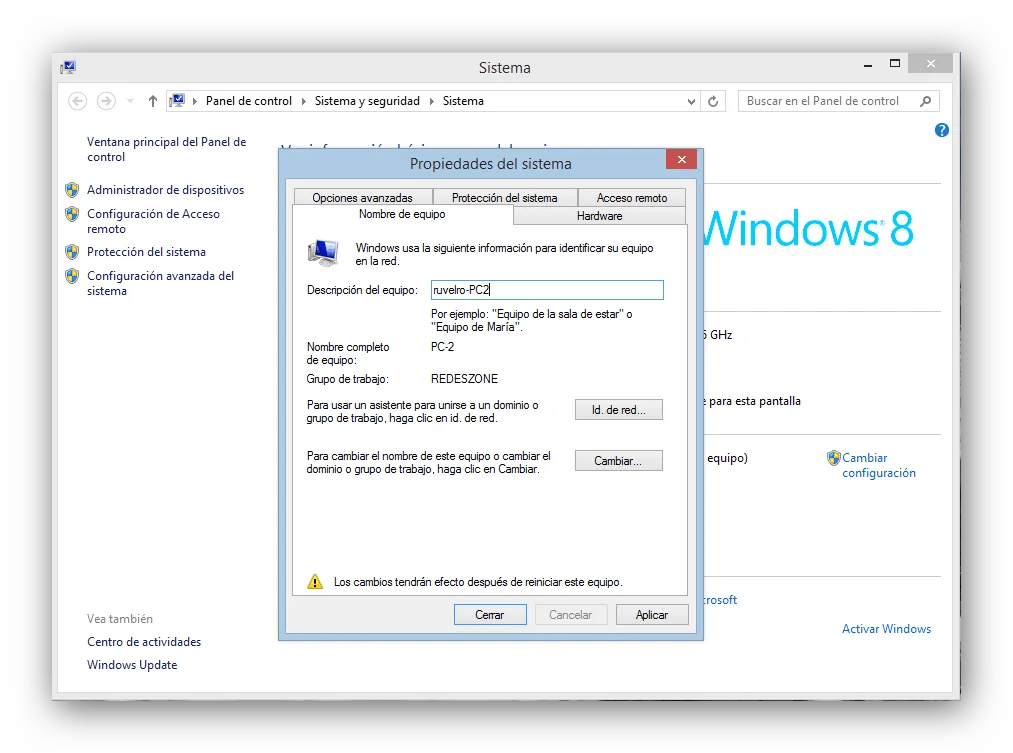Open the Acceso remoto tab

click(x=631, y=197)
